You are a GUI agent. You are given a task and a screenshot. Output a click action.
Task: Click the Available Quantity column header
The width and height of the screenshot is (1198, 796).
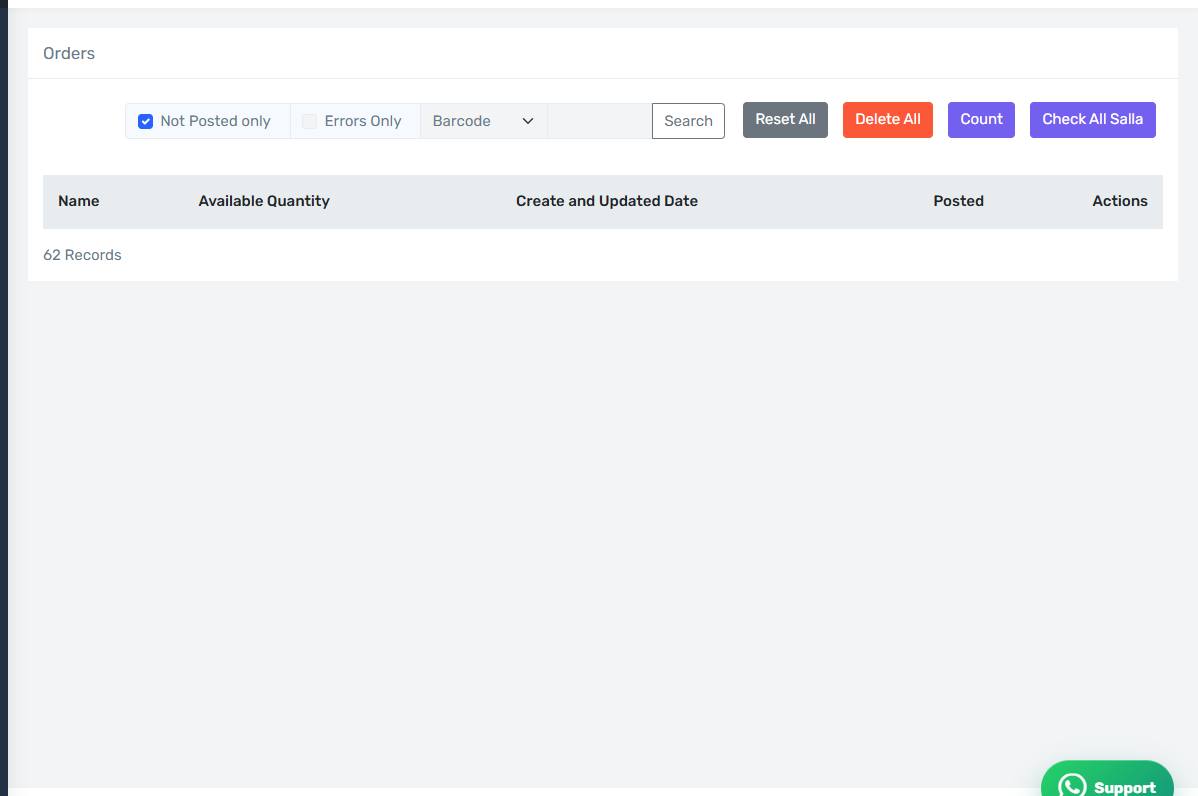[264, 201]
